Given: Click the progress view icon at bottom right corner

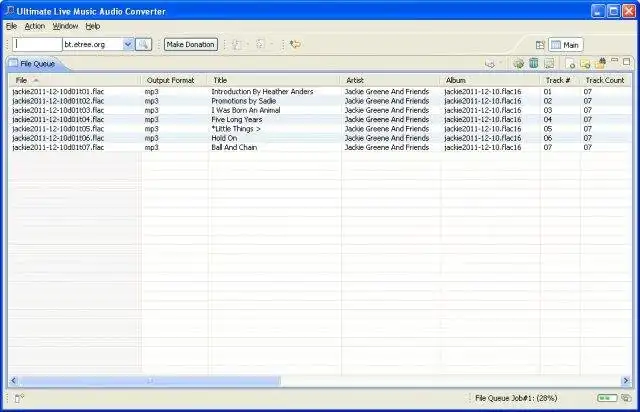Looking at the screenshot, I should (625, 398).
